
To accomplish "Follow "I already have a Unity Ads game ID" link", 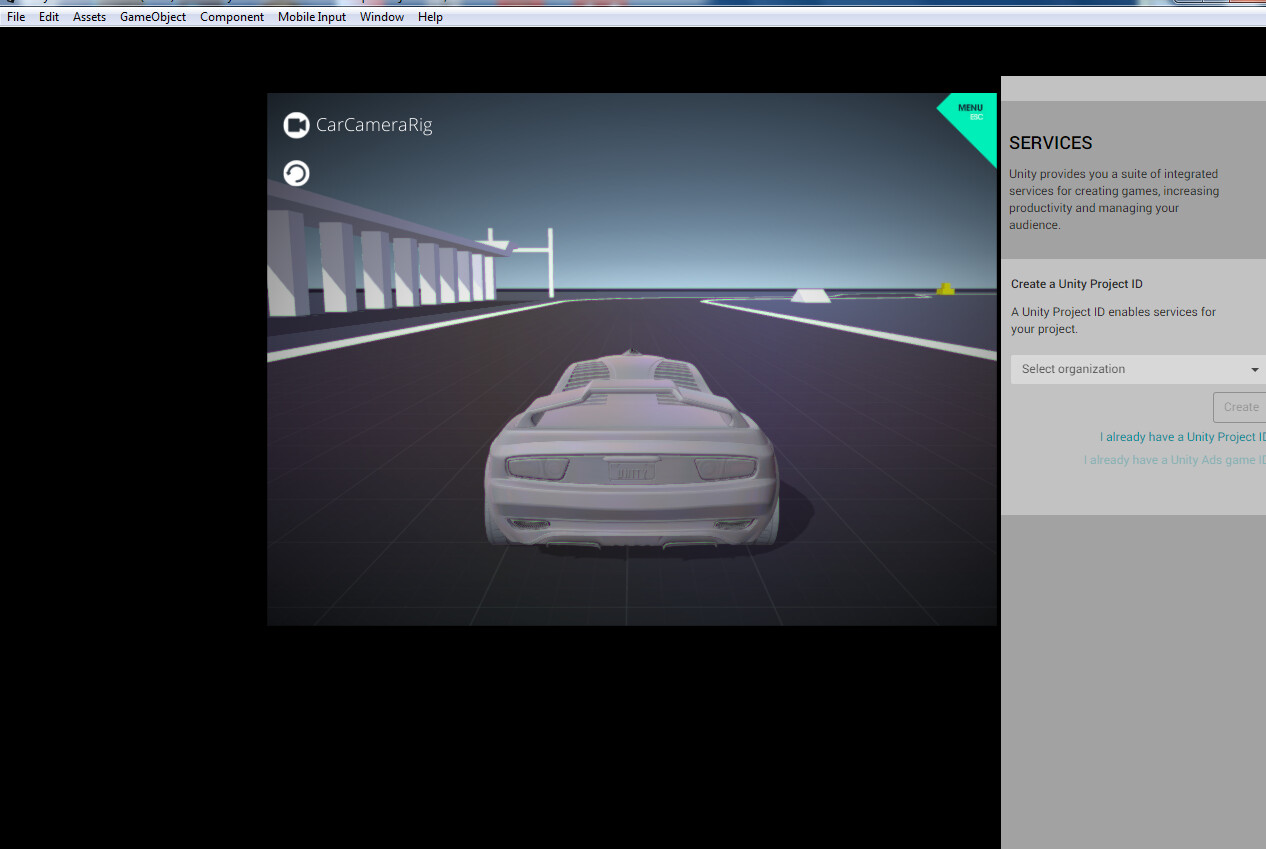I will coord(1174,460).
